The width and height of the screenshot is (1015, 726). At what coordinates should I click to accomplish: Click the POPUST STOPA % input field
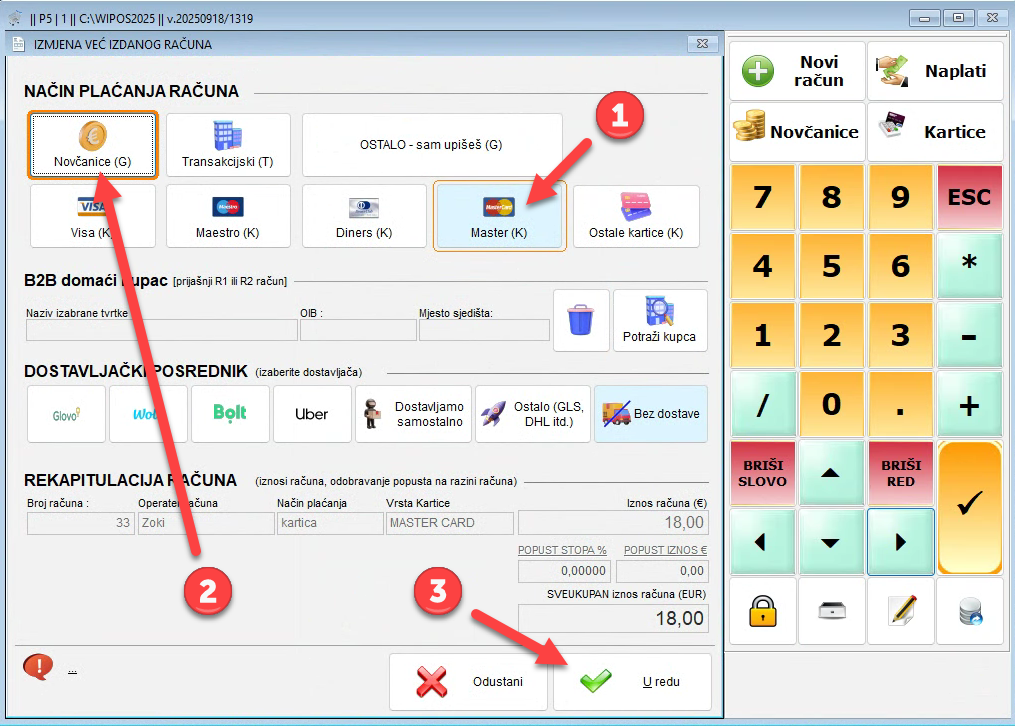coord(564,571)
